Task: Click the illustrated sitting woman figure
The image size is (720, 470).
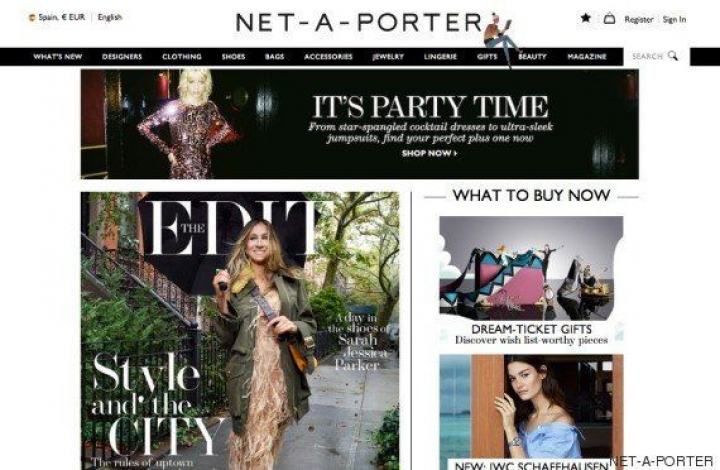Action: (501, 39)
